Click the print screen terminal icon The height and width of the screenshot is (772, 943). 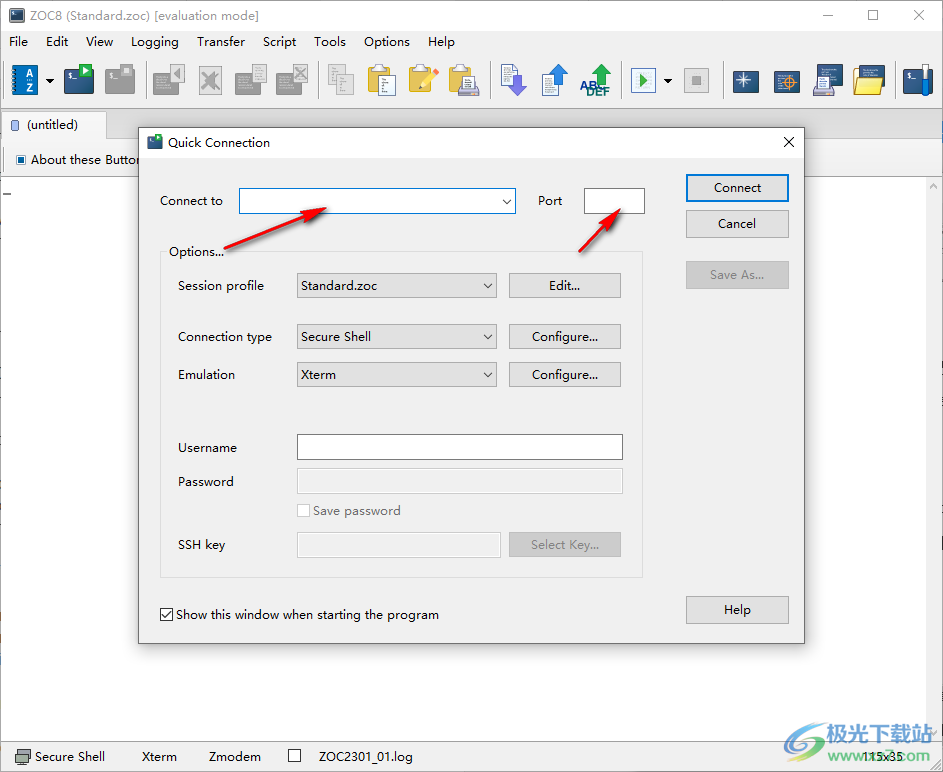[x=828, y=80]
